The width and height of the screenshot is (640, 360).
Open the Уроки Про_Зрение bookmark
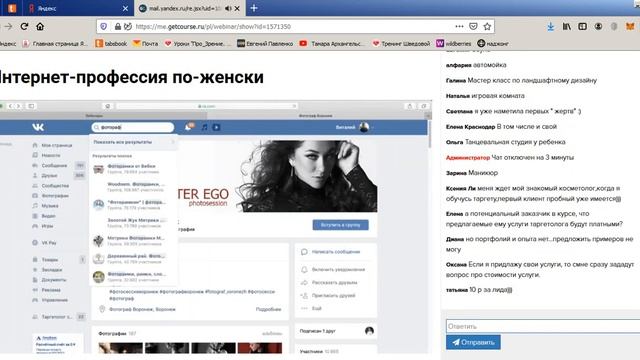198,43
